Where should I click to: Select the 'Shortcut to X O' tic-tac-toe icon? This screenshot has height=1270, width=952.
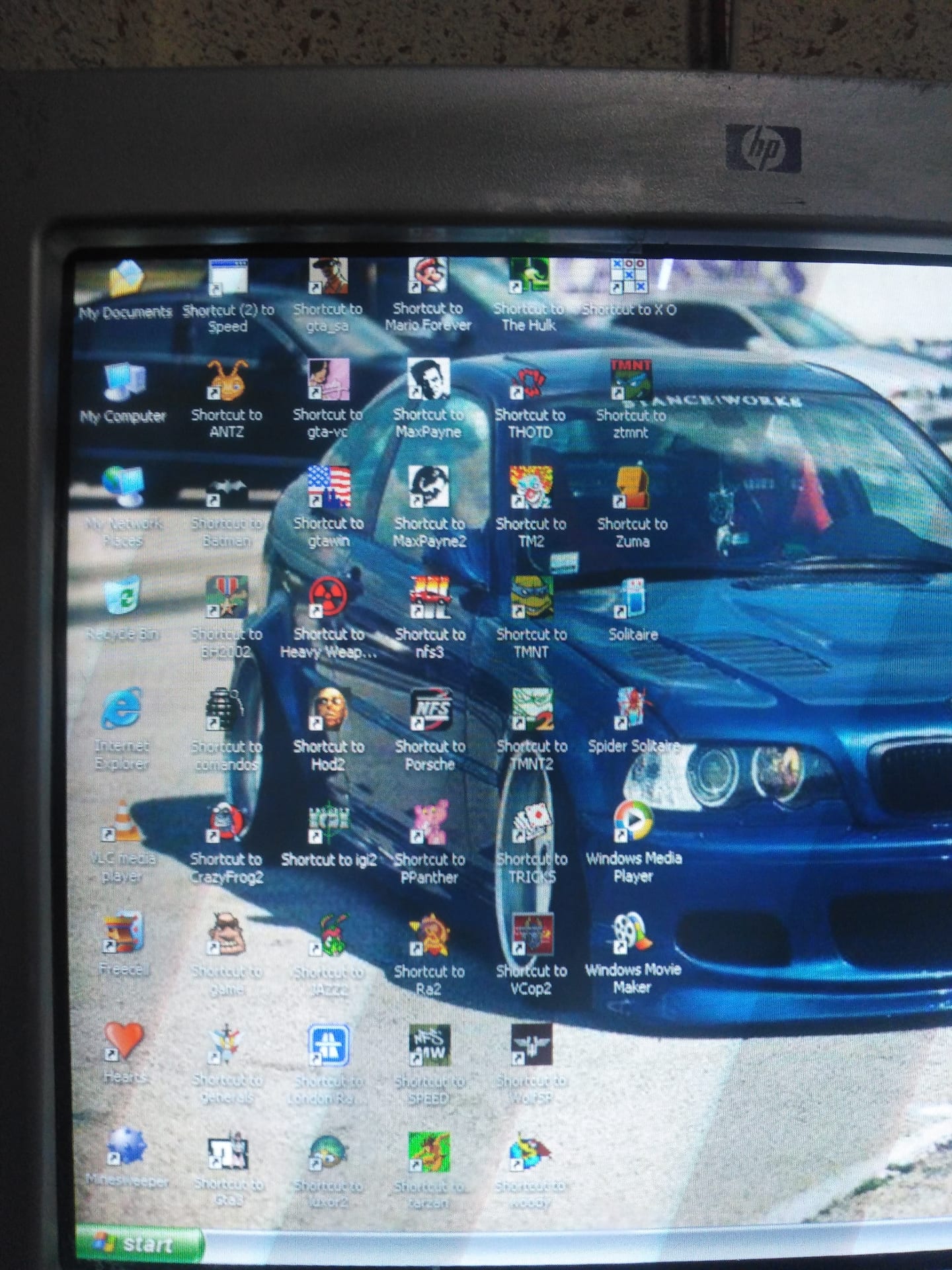tap(629, 276)
